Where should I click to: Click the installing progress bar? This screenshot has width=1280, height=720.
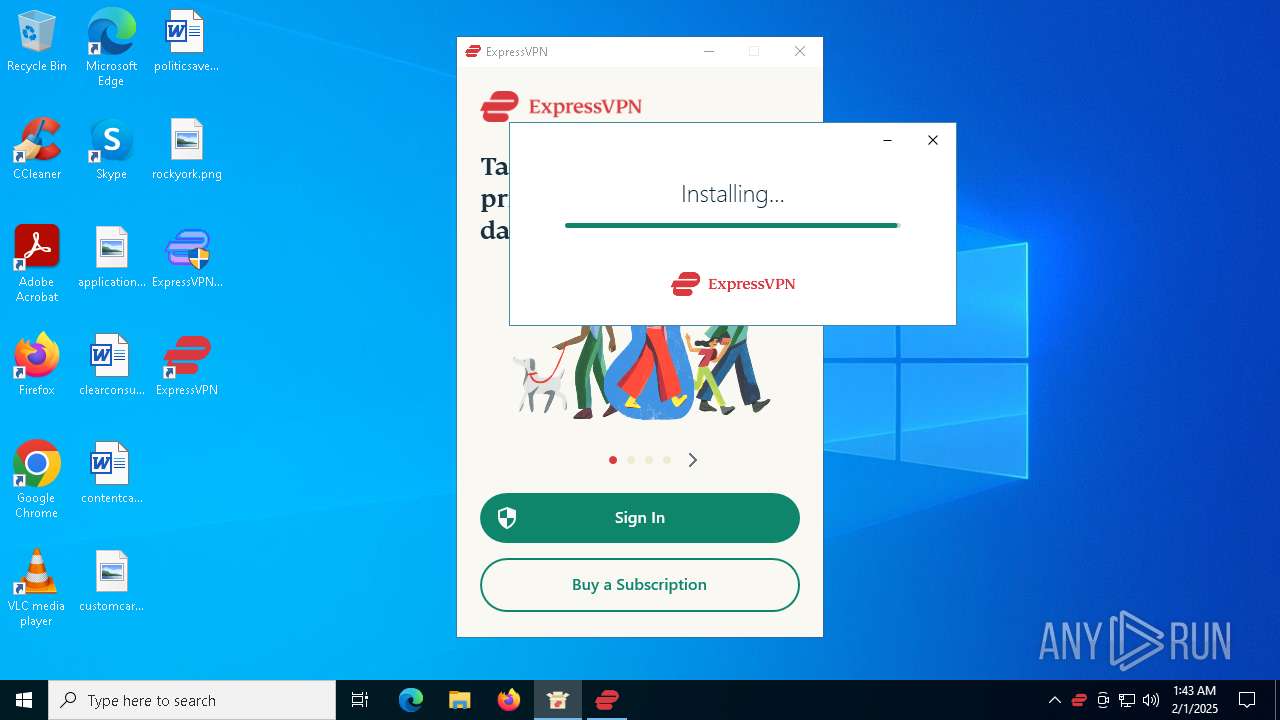[x=732, y=226]
